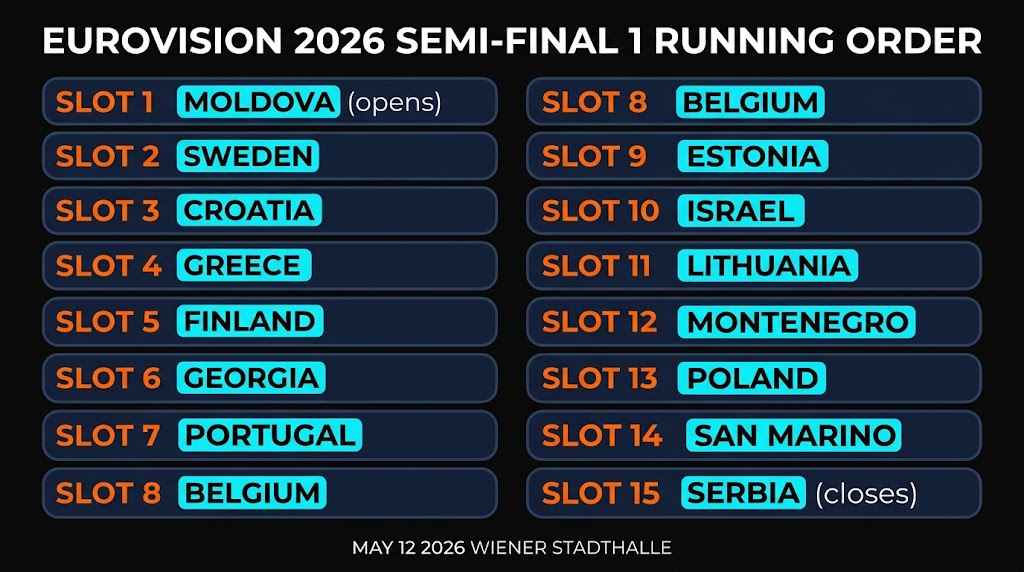Image resolution: width=1024 pixels, height=572 pixels.
Task: Pick the GEORGIA entry in slot 6
Action: (x=251, y=378)
